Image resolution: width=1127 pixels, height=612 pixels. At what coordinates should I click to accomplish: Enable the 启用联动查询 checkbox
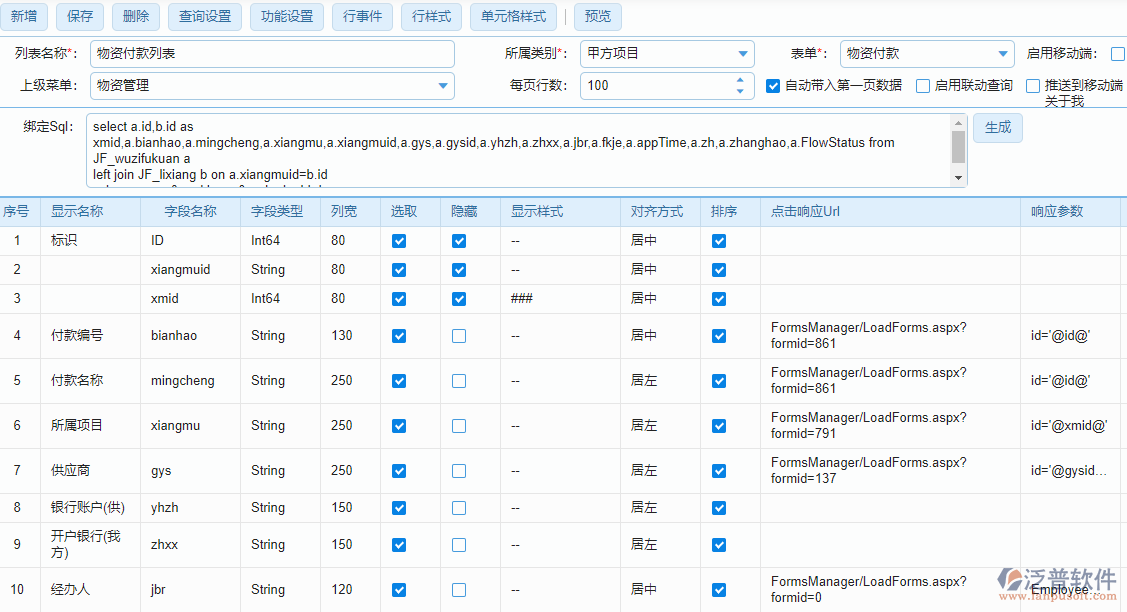(x=923, y=85)
